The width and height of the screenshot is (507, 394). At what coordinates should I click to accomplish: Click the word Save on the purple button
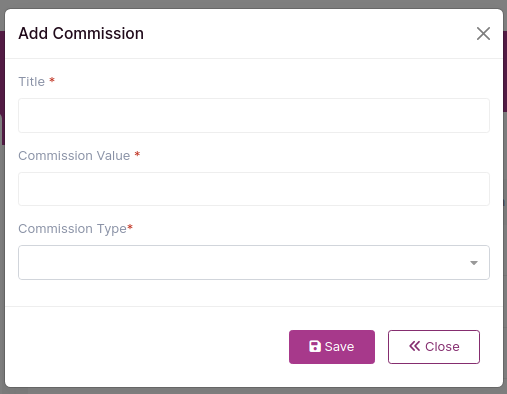click(x=339, y=347)
